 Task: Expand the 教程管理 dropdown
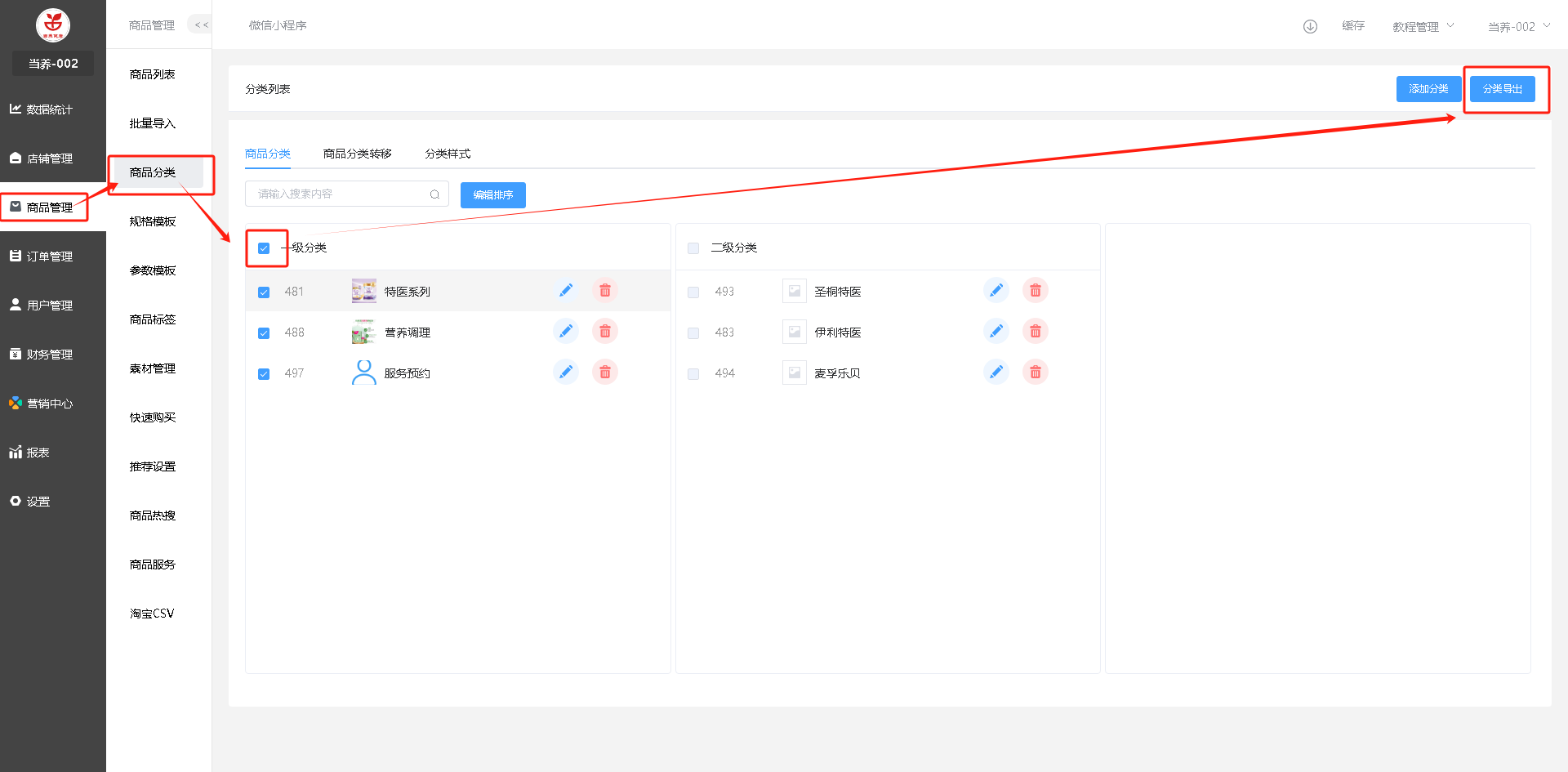pos(1423,27)
